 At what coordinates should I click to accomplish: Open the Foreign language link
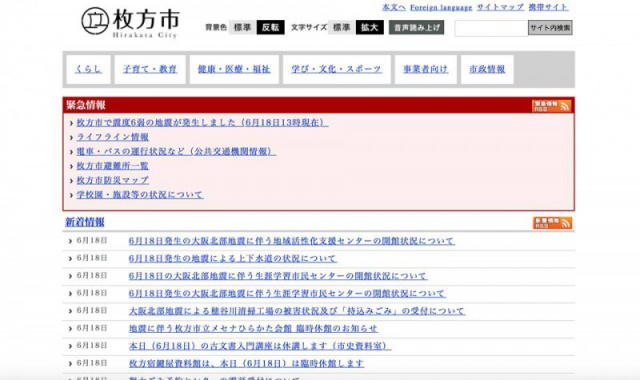(x=441, y=7)
